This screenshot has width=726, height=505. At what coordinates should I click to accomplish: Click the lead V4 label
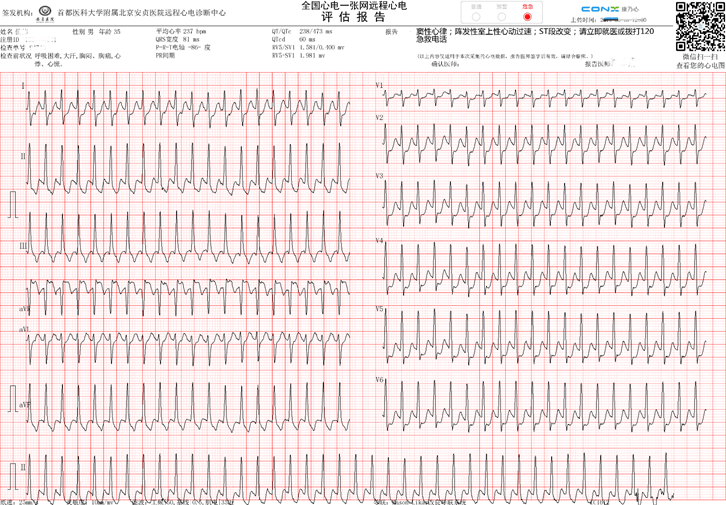pyautogui.click(x=379, y=240)
